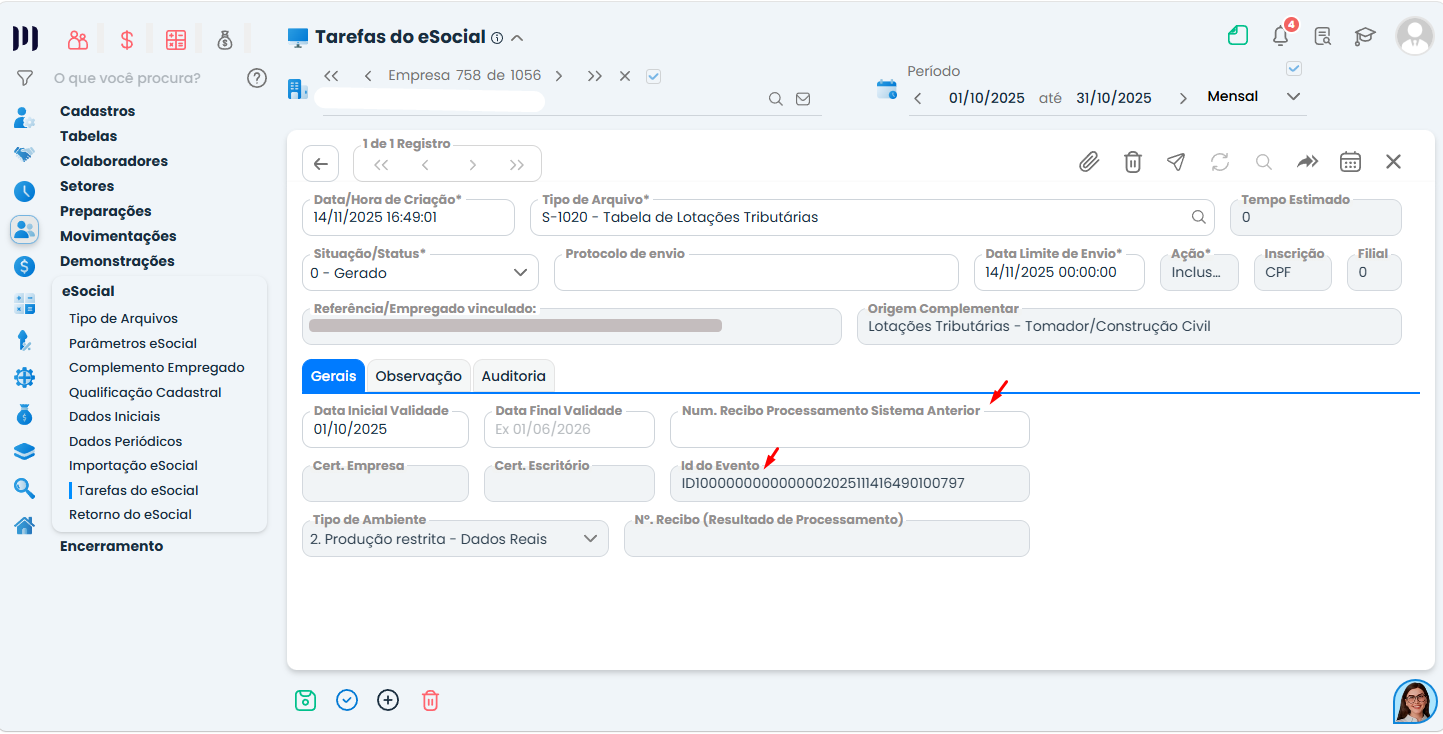Click the paper plane send icon
This screenshot has height=734, width=1443.
coord(1176,162)
